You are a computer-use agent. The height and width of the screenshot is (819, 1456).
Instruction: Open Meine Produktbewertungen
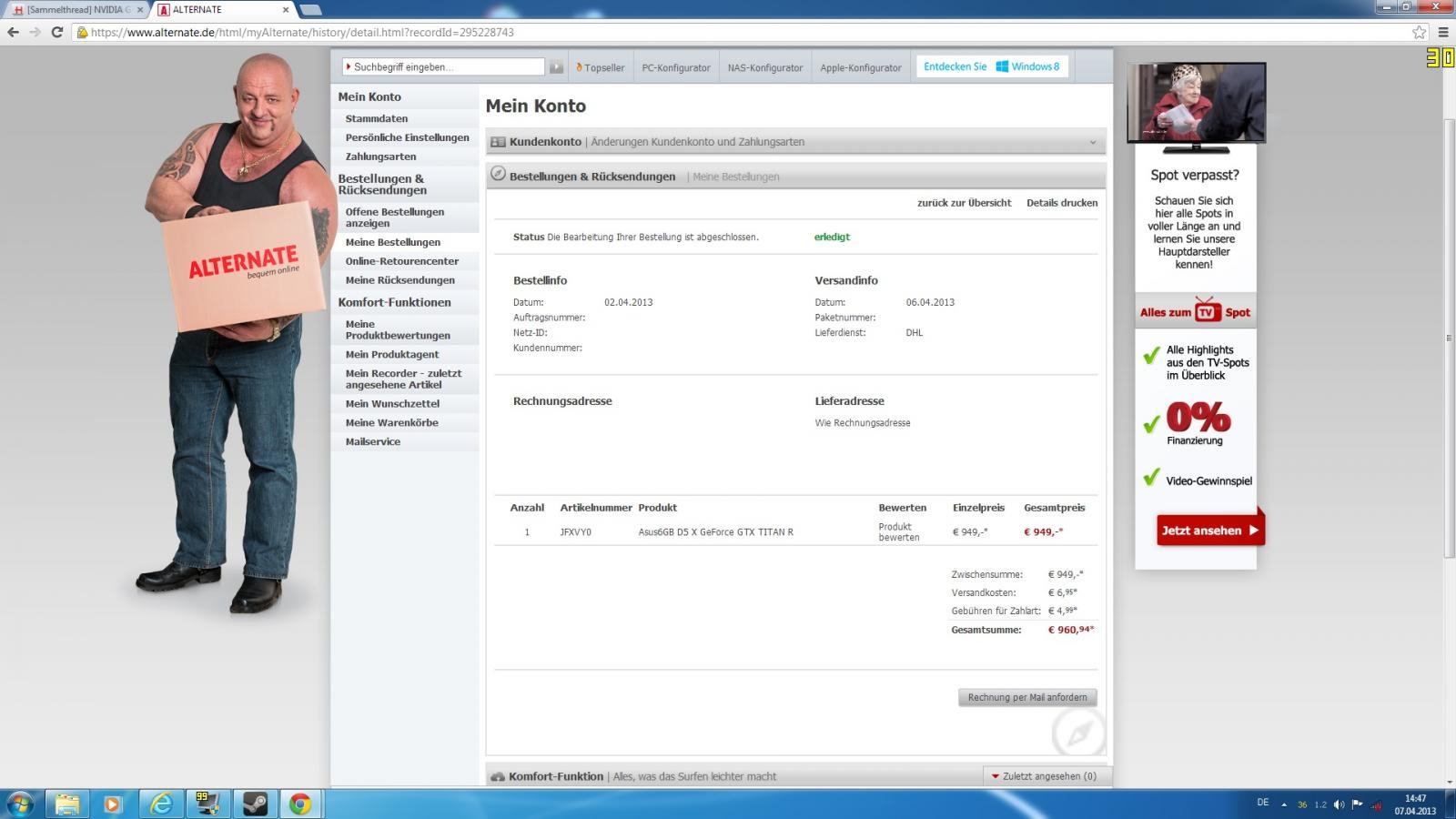[x=398, y=329]
